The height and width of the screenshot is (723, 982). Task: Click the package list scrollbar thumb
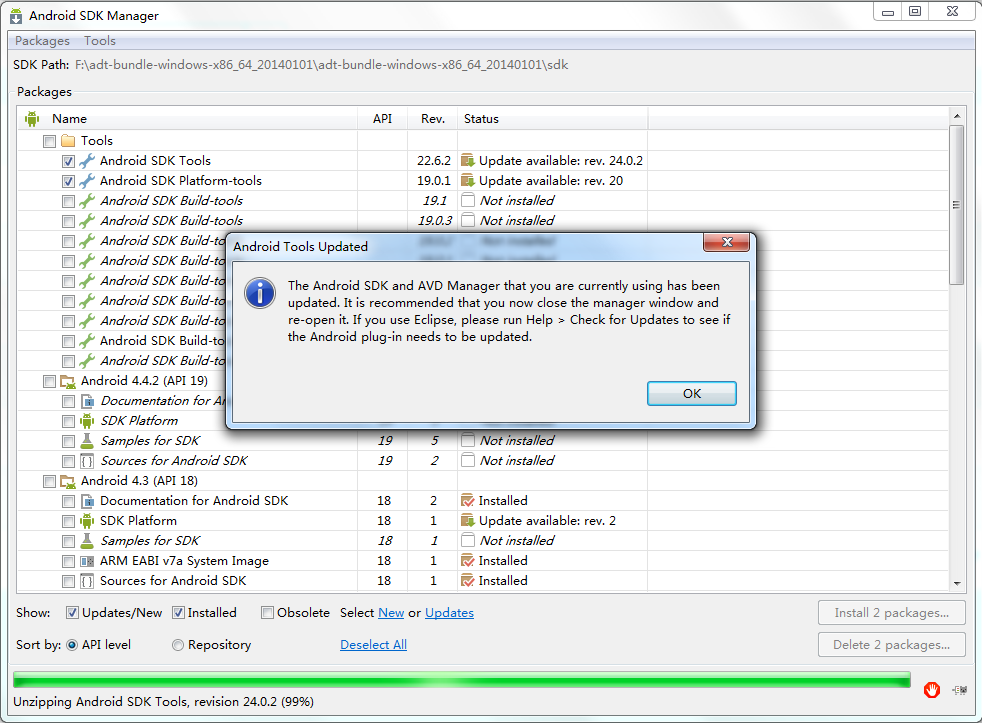(956, 205)
